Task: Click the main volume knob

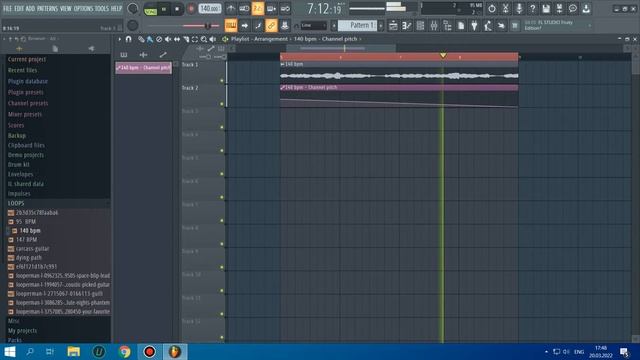Action: coord(133,8)
